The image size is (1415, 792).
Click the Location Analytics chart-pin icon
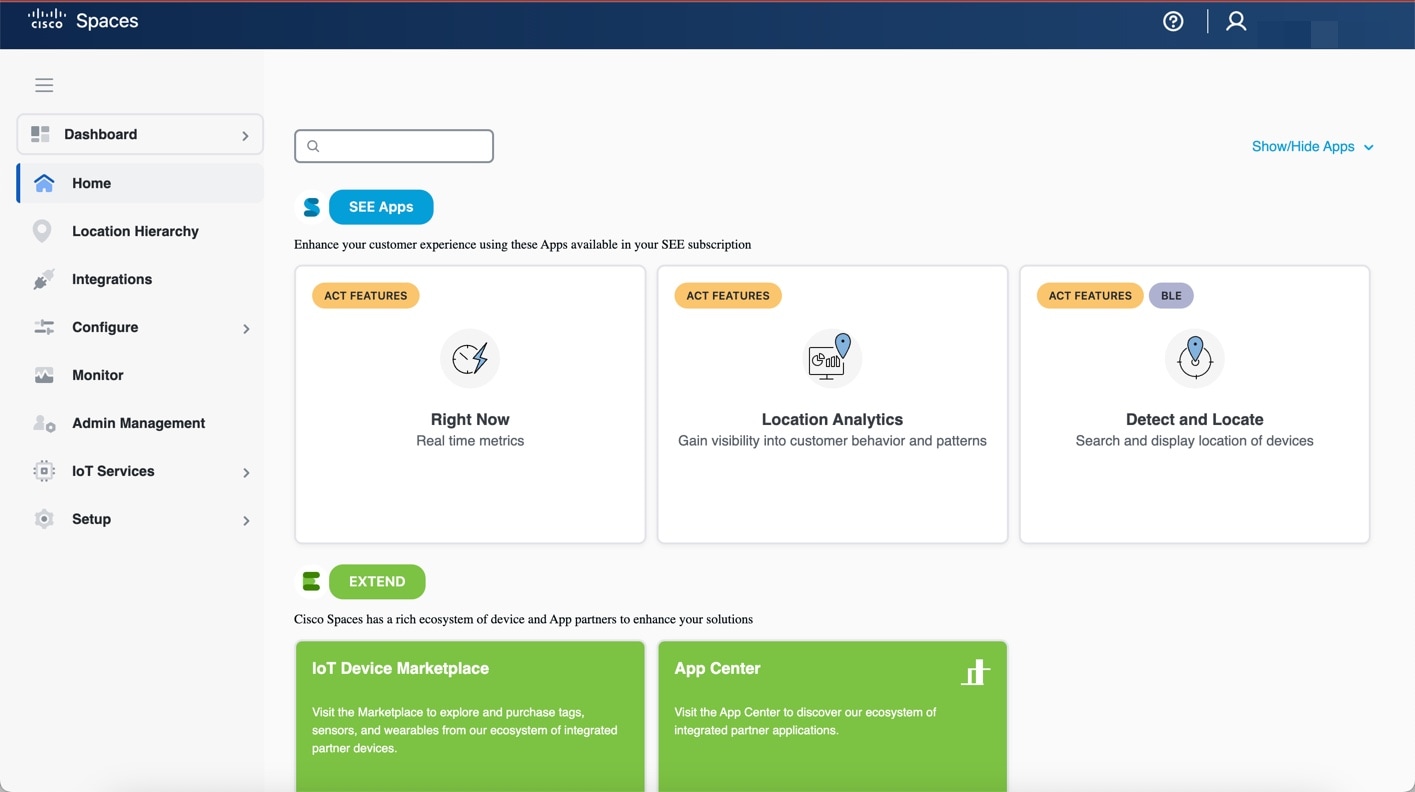tap(832, 358)
